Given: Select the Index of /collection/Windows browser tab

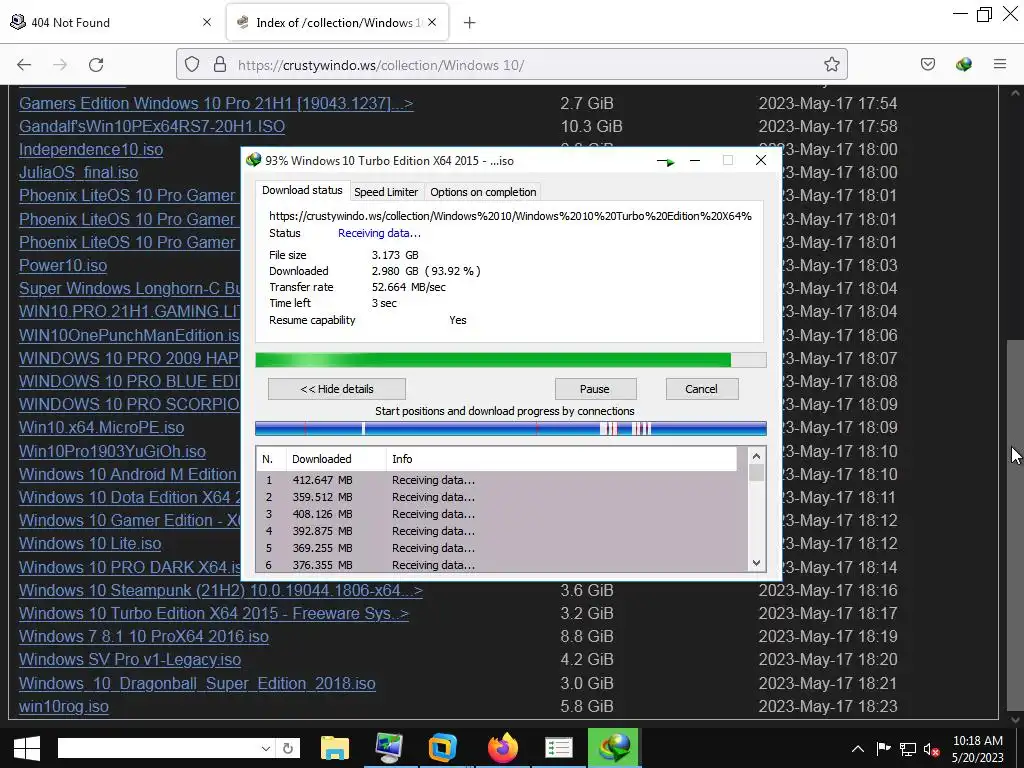Looking at the screenshot, I should pyautogui.click(x=337, y=22).
